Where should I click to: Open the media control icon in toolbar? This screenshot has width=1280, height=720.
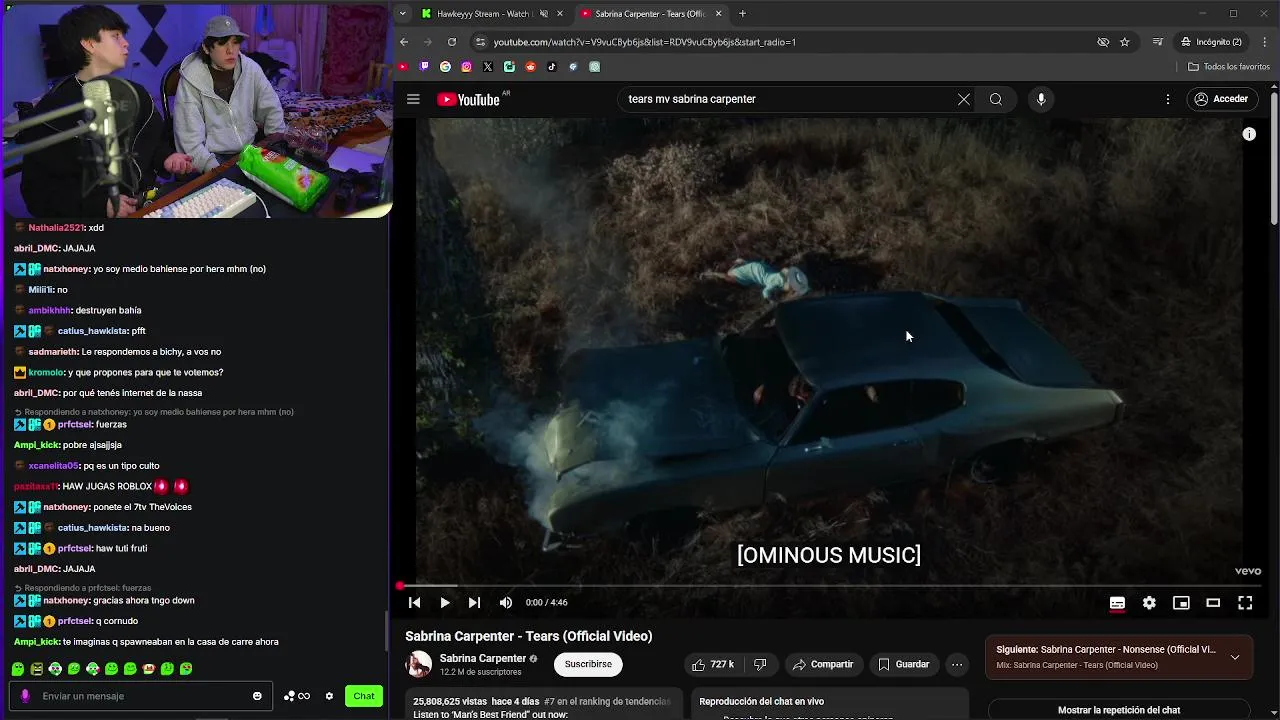pyautogui.click(x=1158, y=42)
